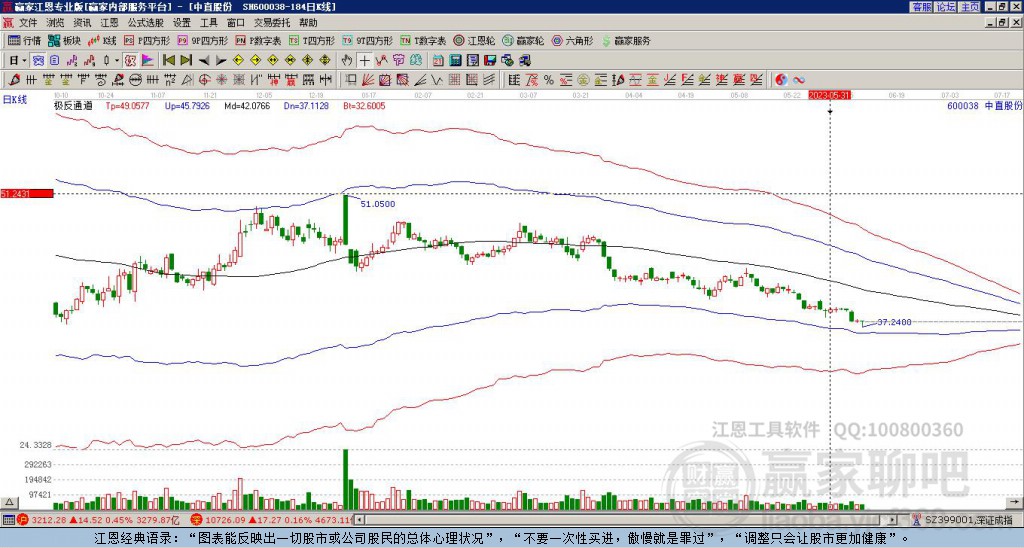The image size is (1024, 548).
Task: Click the 客服 button
Action: (x=921, y=7)
